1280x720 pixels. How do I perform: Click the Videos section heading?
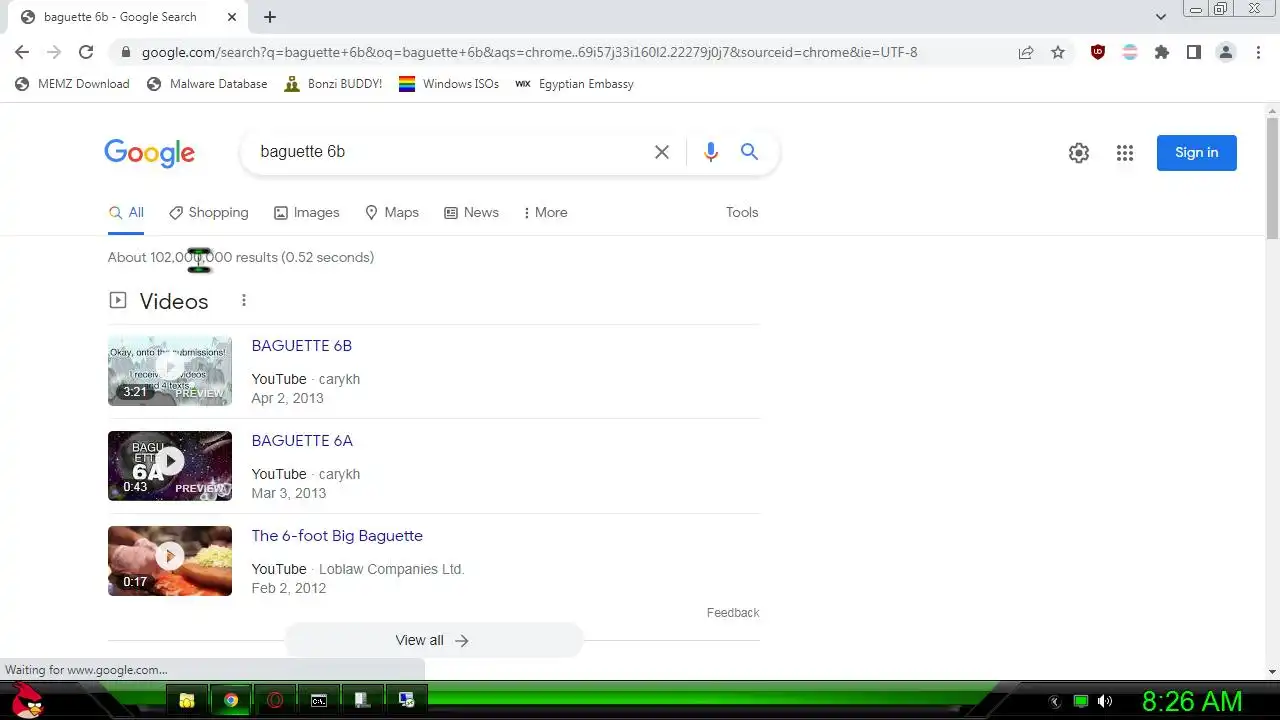click(174, 301)
